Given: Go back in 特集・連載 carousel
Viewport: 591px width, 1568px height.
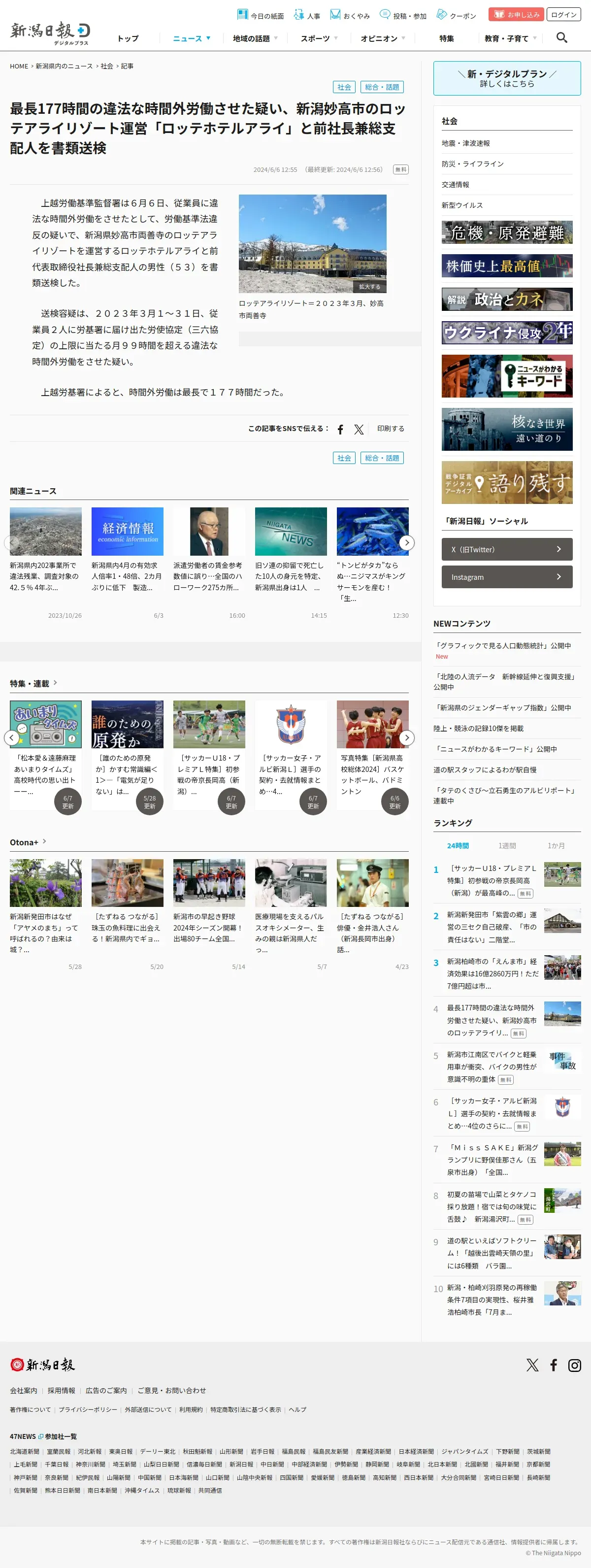Looking at the screenshot, I should [x=11, y=737].
